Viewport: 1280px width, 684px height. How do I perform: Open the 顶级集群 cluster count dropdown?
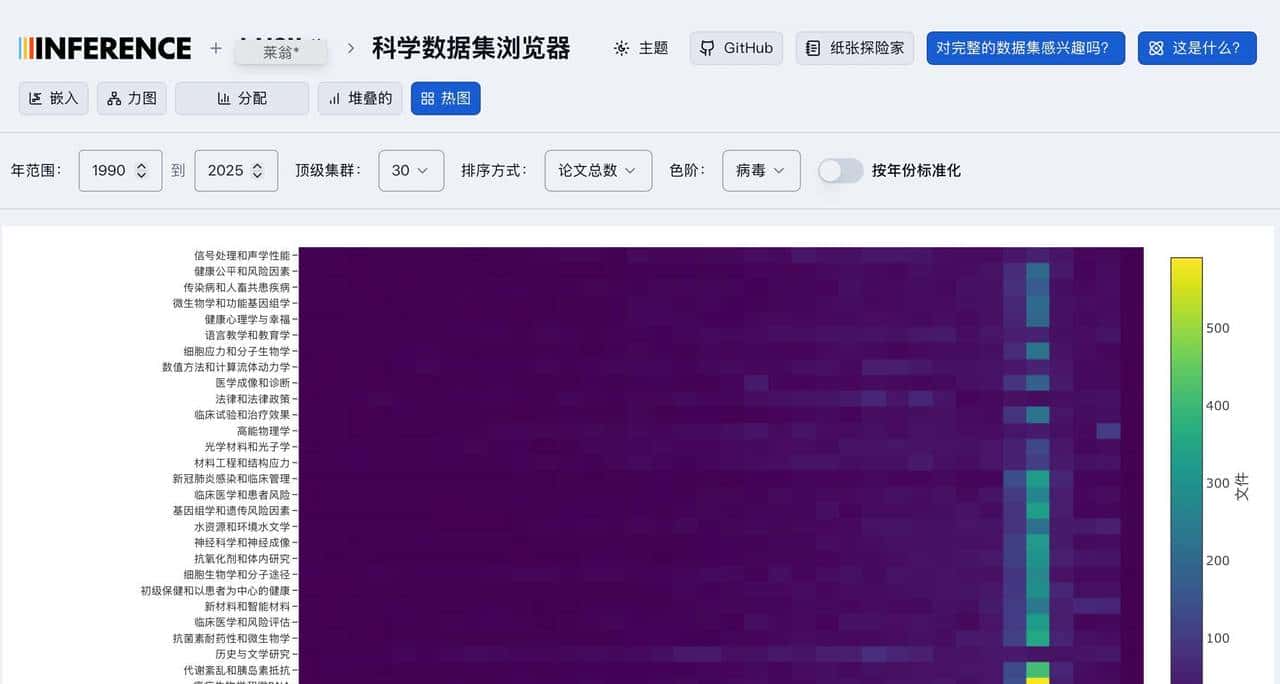point(410,170)
